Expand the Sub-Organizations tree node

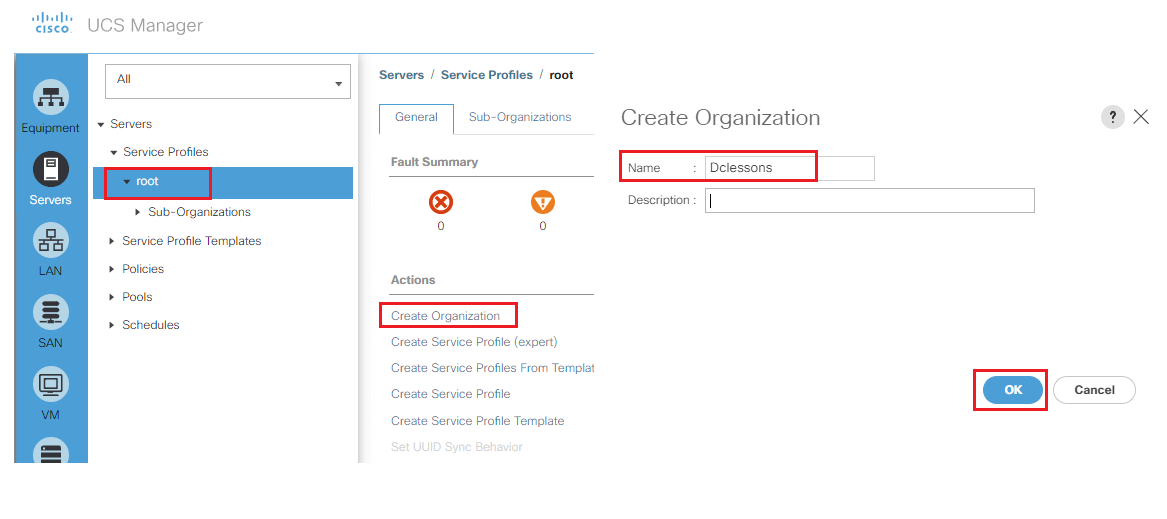(x=138, y=212)
